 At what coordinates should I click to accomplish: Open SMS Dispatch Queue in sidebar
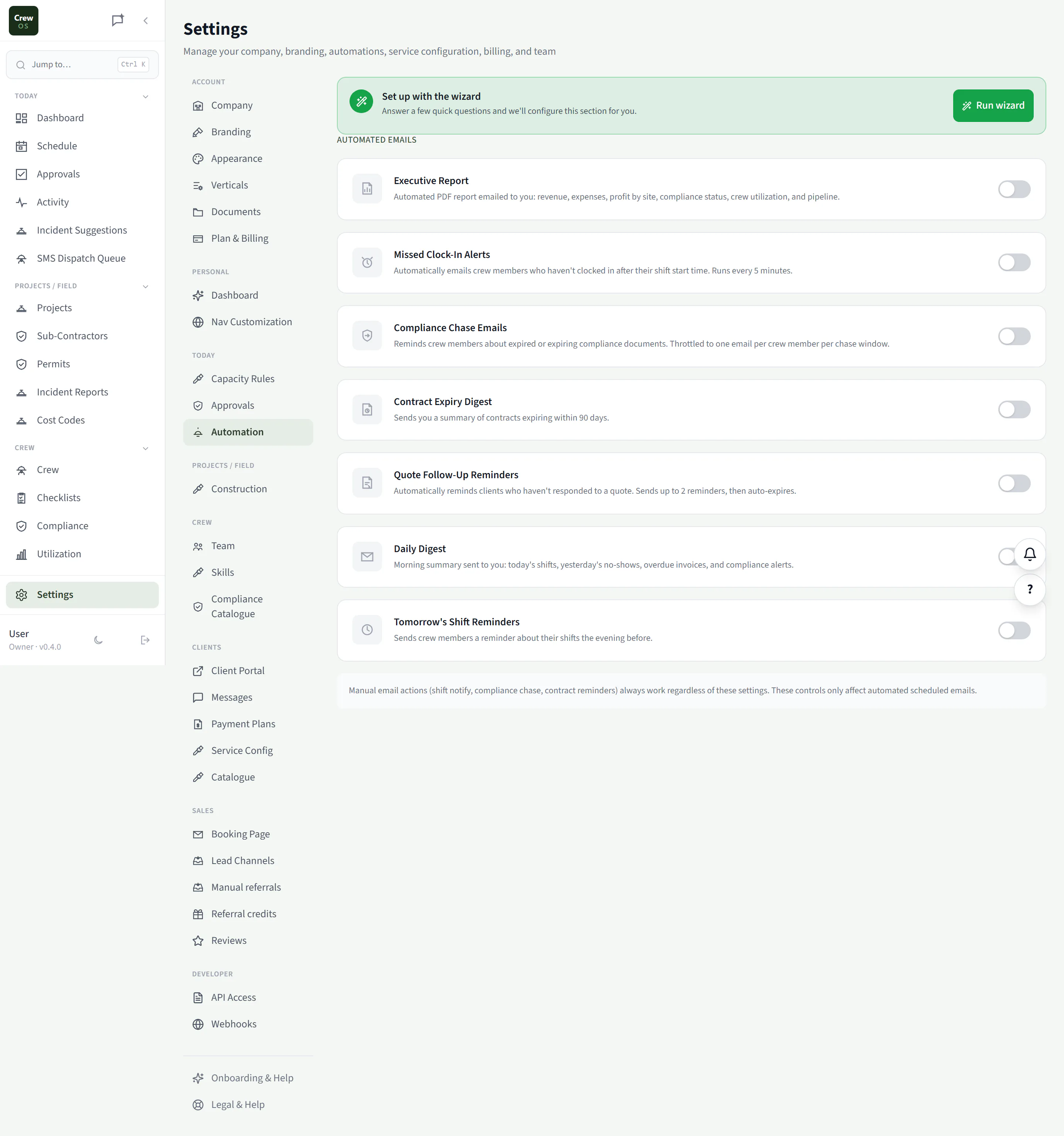(82, 258)
